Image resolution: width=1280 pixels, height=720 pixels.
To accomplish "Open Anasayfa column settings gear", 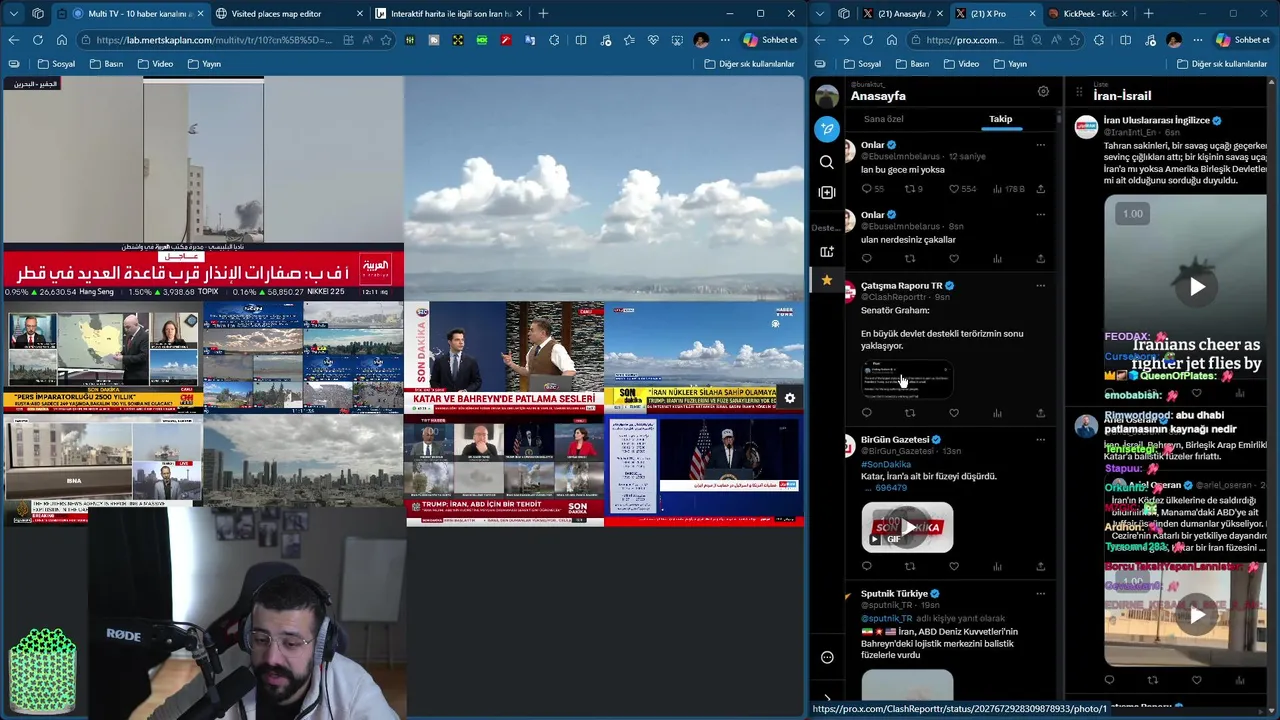I will [1043, 91].
